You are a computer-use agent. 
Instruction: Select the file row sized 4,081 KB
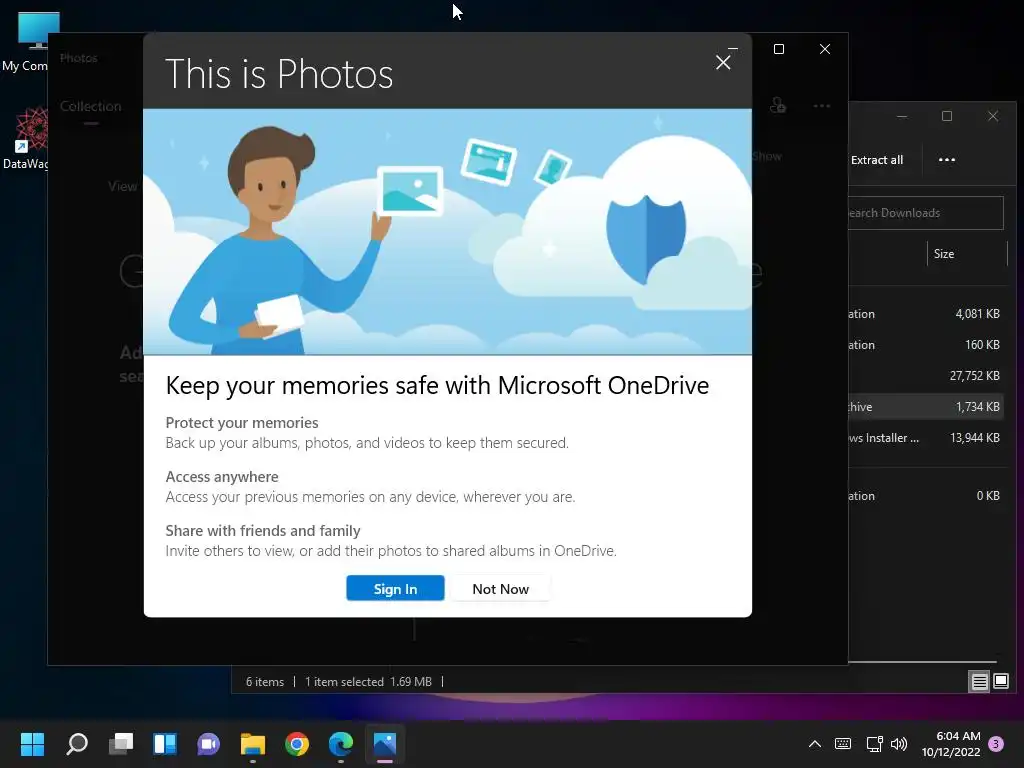click(925, 314)
